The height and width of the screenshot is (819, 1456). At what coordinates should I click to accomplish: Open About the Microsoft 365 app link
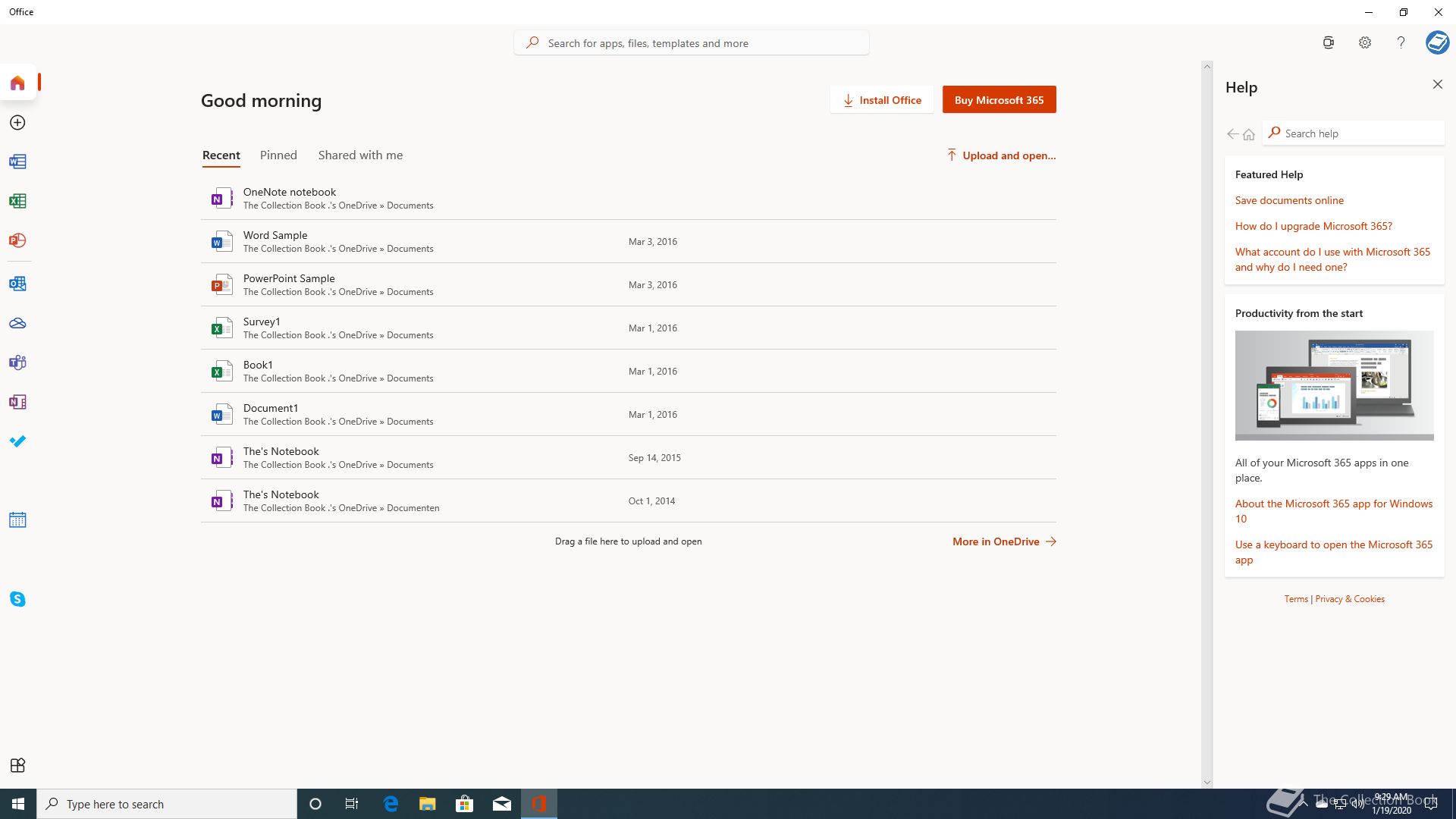(1334, 511)
